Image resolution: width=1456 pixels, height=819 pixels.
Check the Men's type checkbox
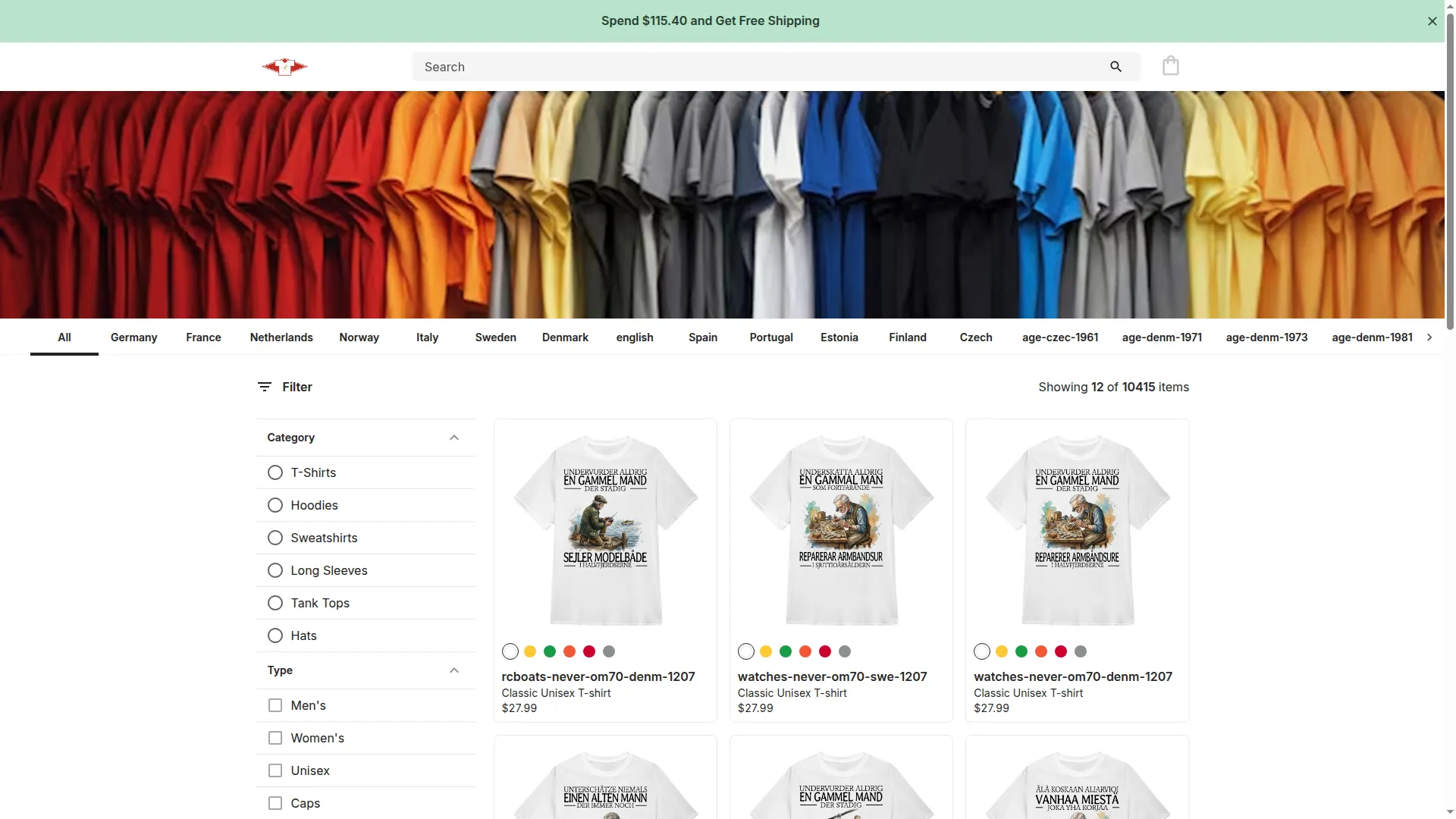click(x=275, y=706)
